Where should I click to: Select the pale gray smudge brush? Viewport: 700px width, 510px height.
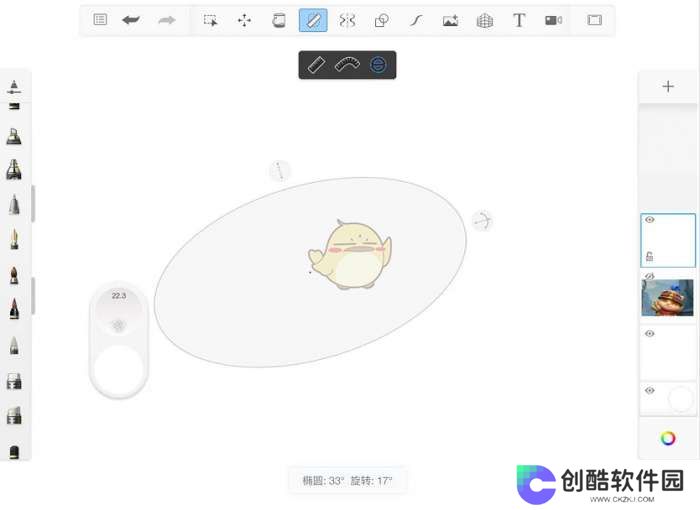tap(14, 345)
